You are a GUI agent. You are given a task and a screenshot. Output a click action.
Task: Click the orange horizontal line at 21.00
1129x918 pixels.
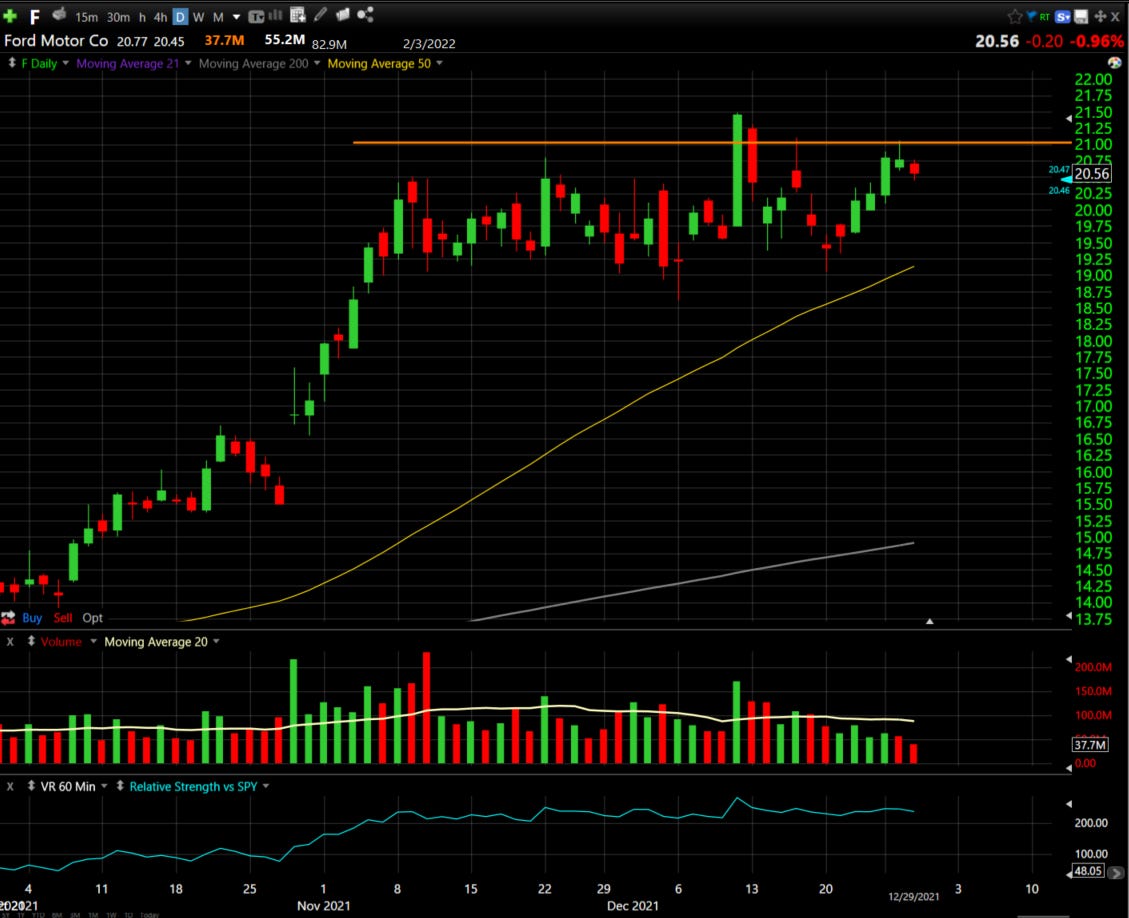point(711,143)
